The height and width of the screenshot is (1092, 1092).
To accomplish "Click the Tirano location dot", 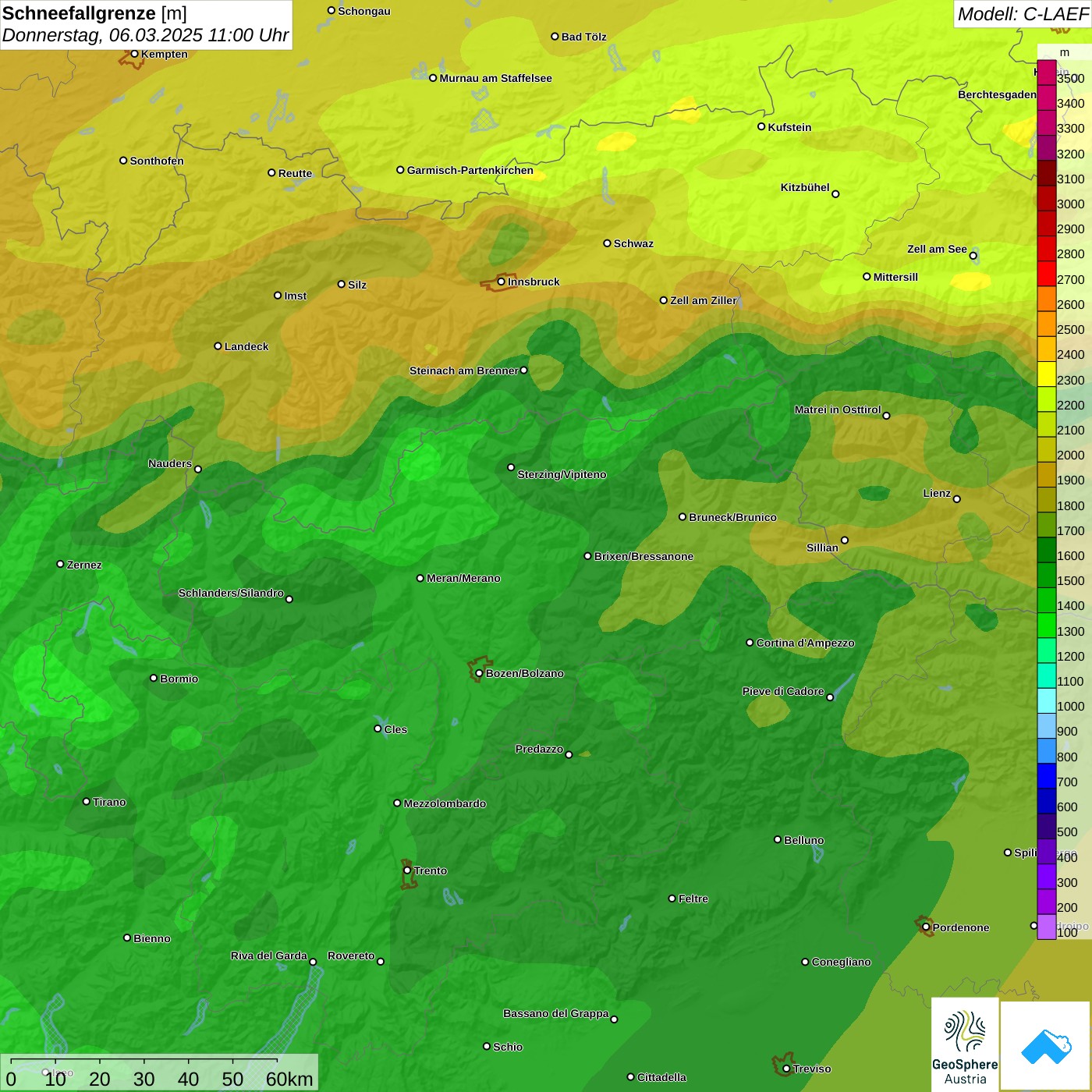I will tap(87, 801).
